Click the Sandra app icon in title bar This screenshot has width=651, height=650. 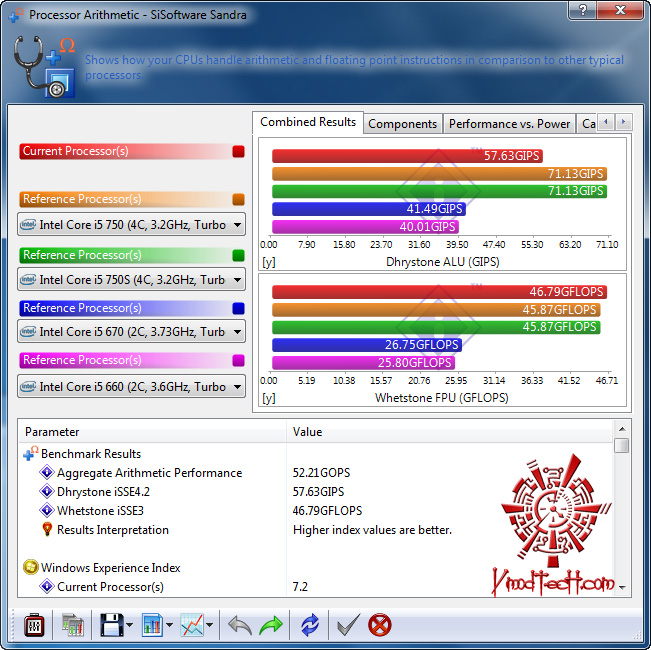(x=16, y=15)
